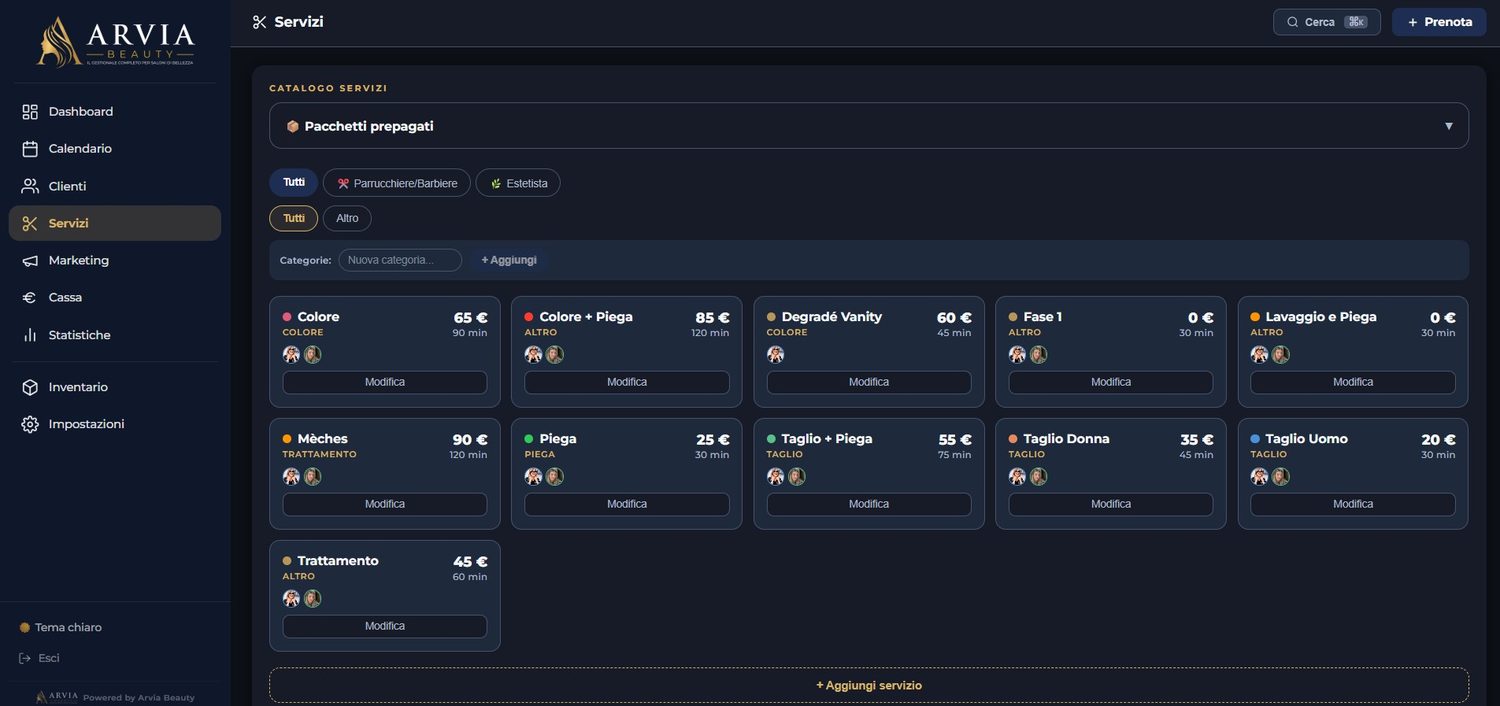Click the Esci logout icon
Viewport: 1500px width, 706px height.
click(25, 658)
